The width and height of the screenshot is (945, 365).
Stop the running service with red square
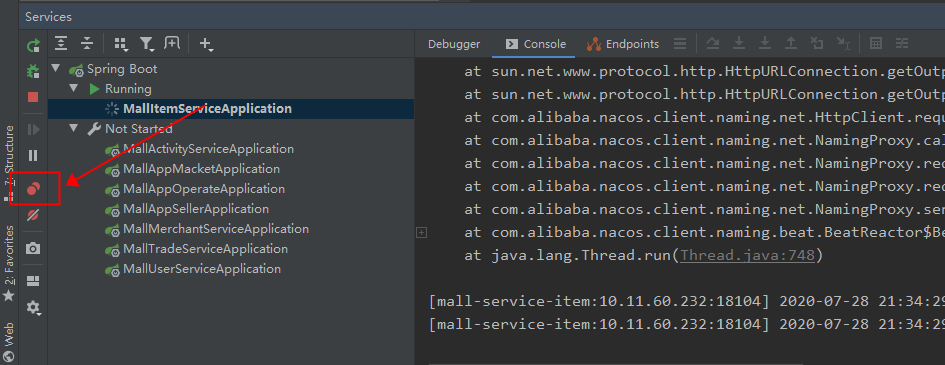pos(33,97)
